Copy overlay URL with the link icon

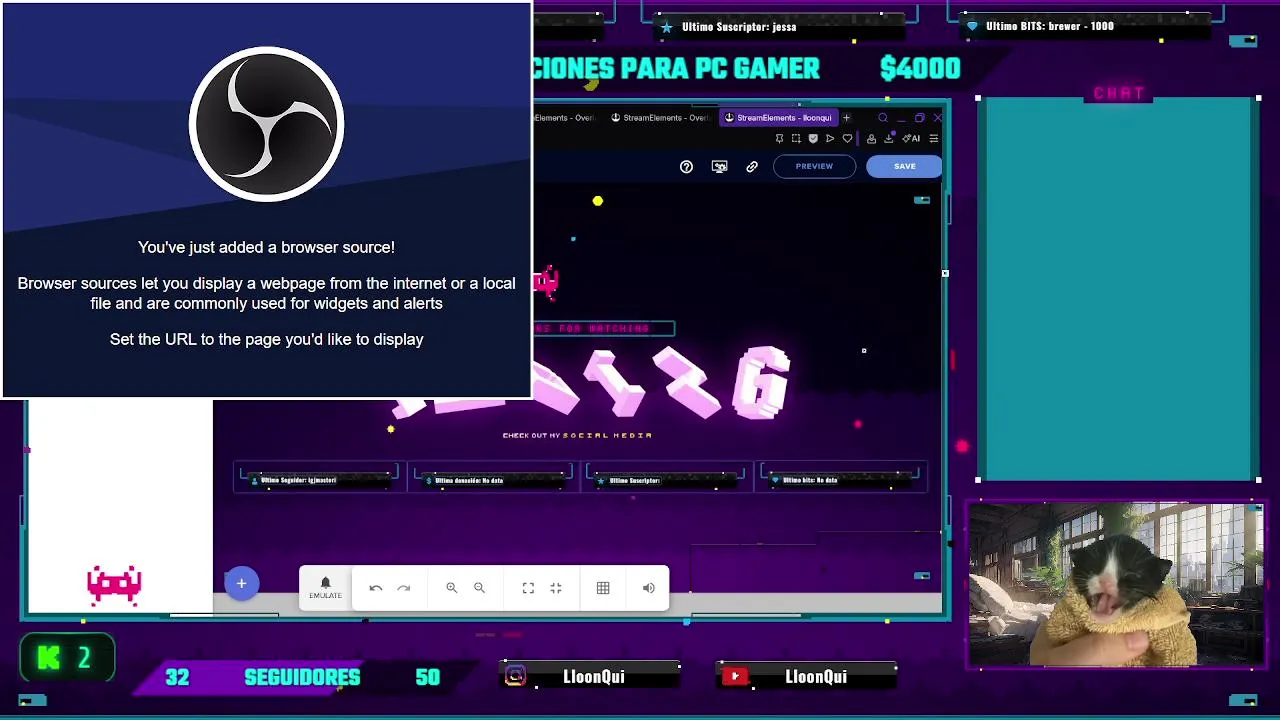752,167
